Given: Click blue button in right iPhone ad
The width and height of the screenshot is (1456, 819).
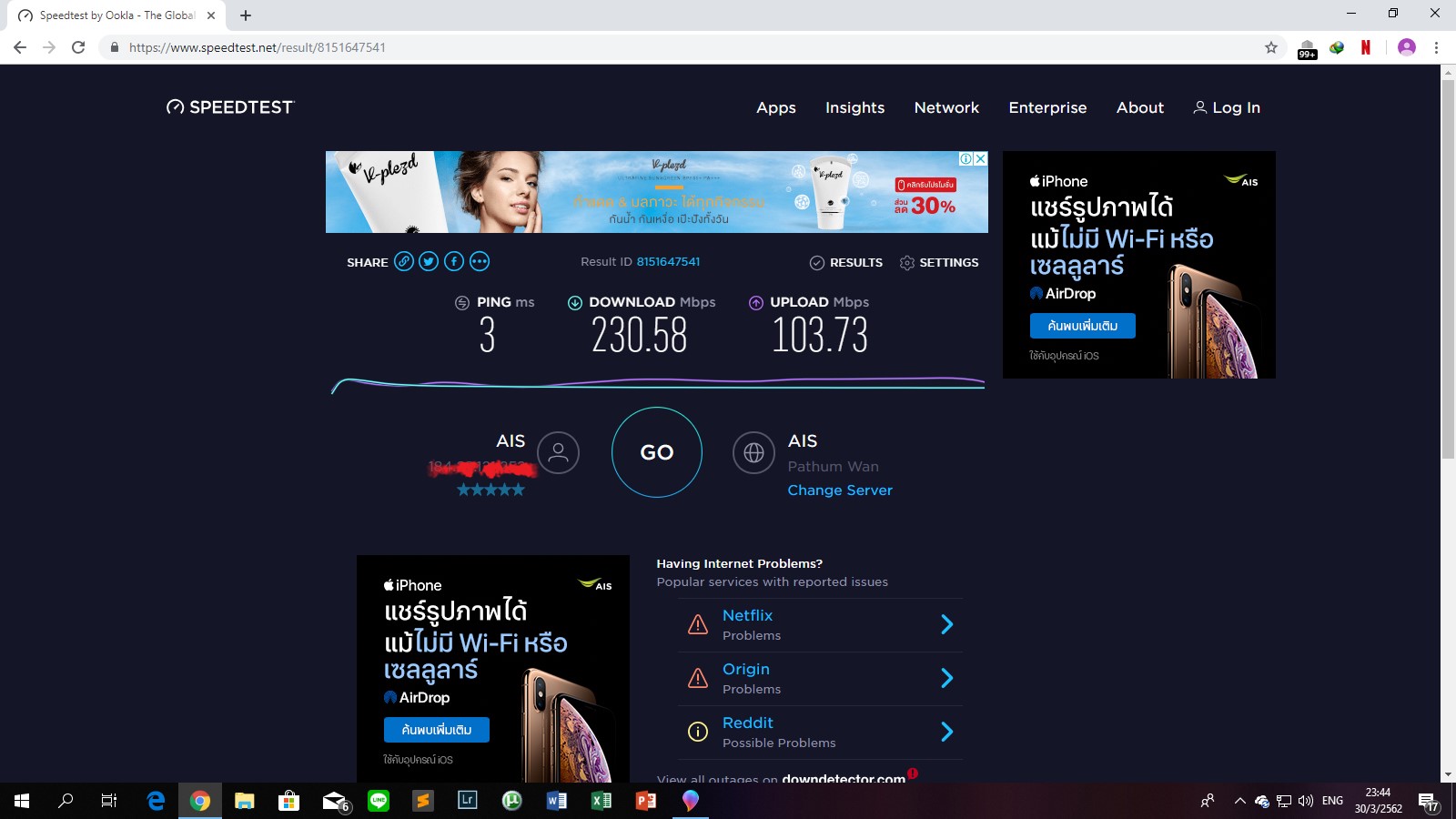Looking at the screenshot, I should coord(1082,326).
